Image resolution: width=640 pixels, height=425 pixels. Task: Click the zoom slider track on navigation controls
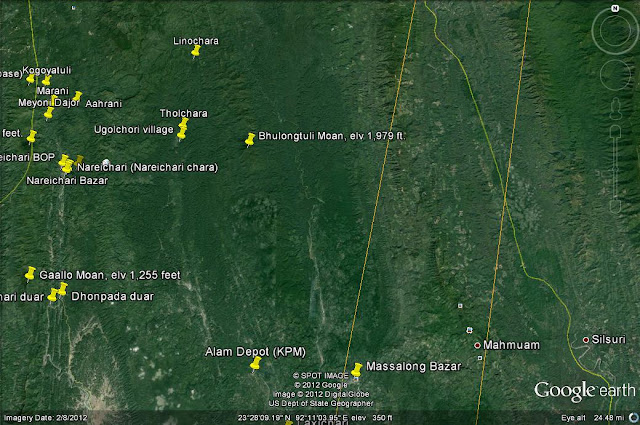click(616, 169)
